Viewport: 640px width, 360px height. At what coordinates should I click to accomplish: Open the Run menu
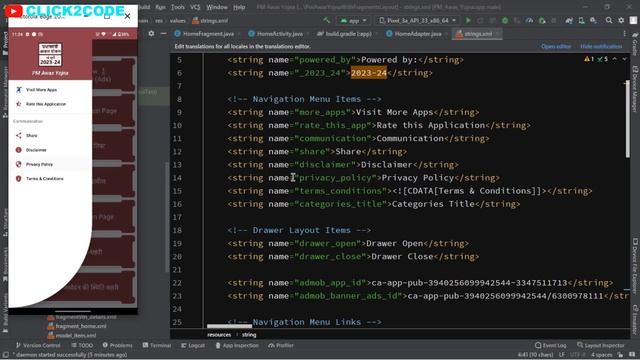click(x=160, y=7)
